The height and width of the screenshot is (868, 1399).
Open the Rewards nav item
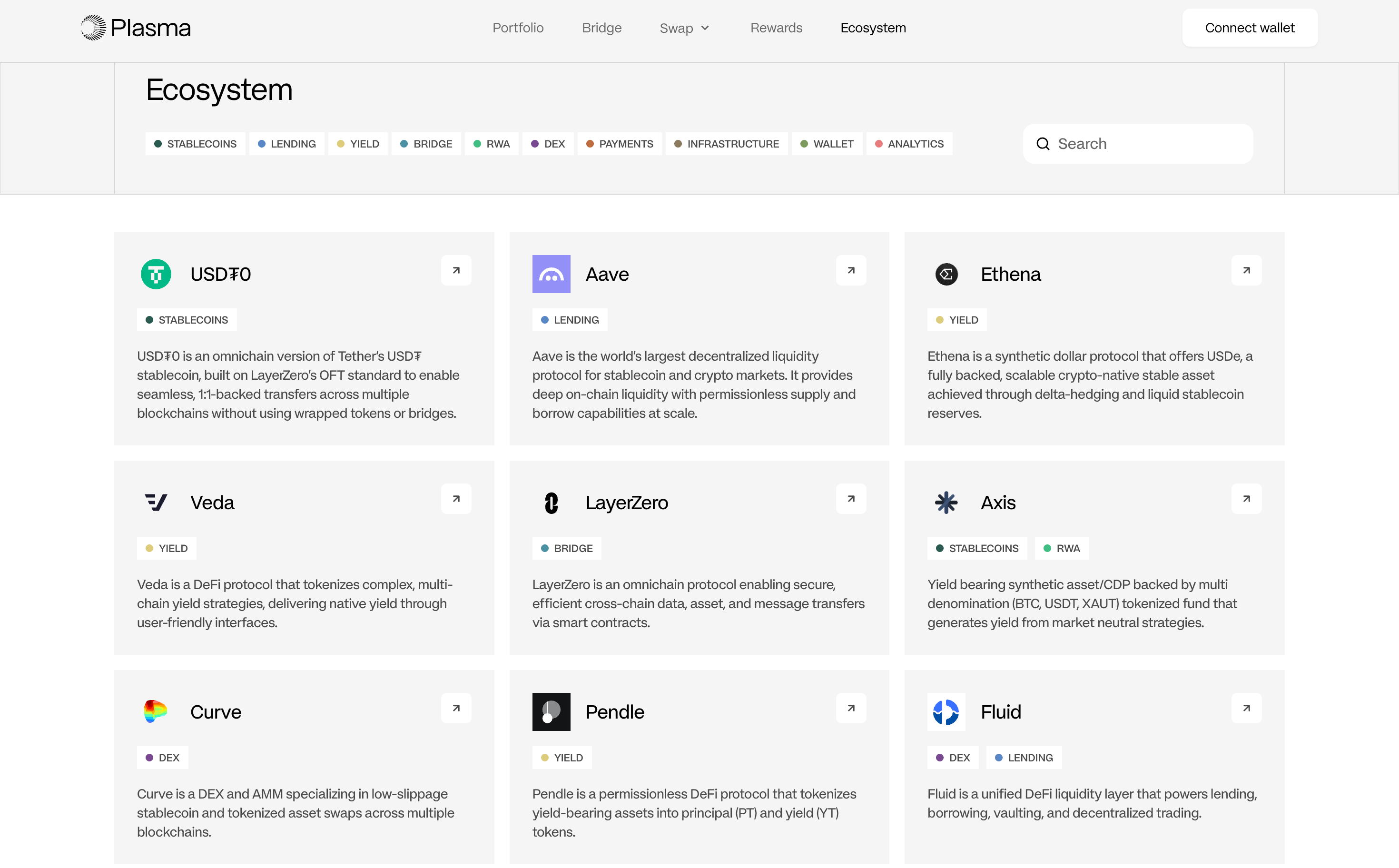pos(776,28)
